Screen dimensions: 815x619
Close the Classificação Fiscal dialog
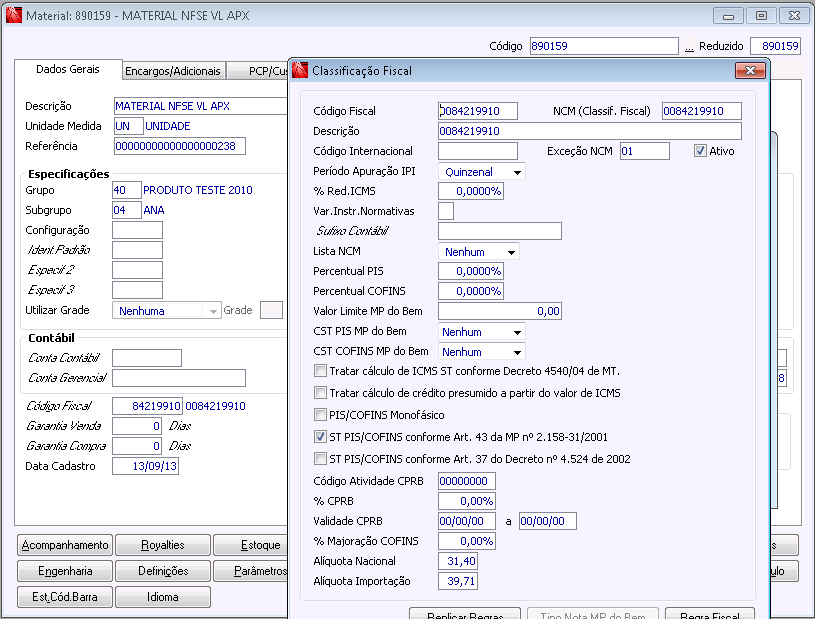point(750,71)
